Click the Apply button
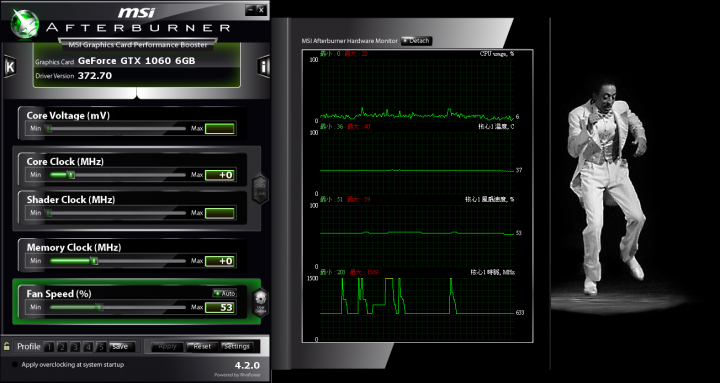720x383 pixels. click(x=168, y=347)
